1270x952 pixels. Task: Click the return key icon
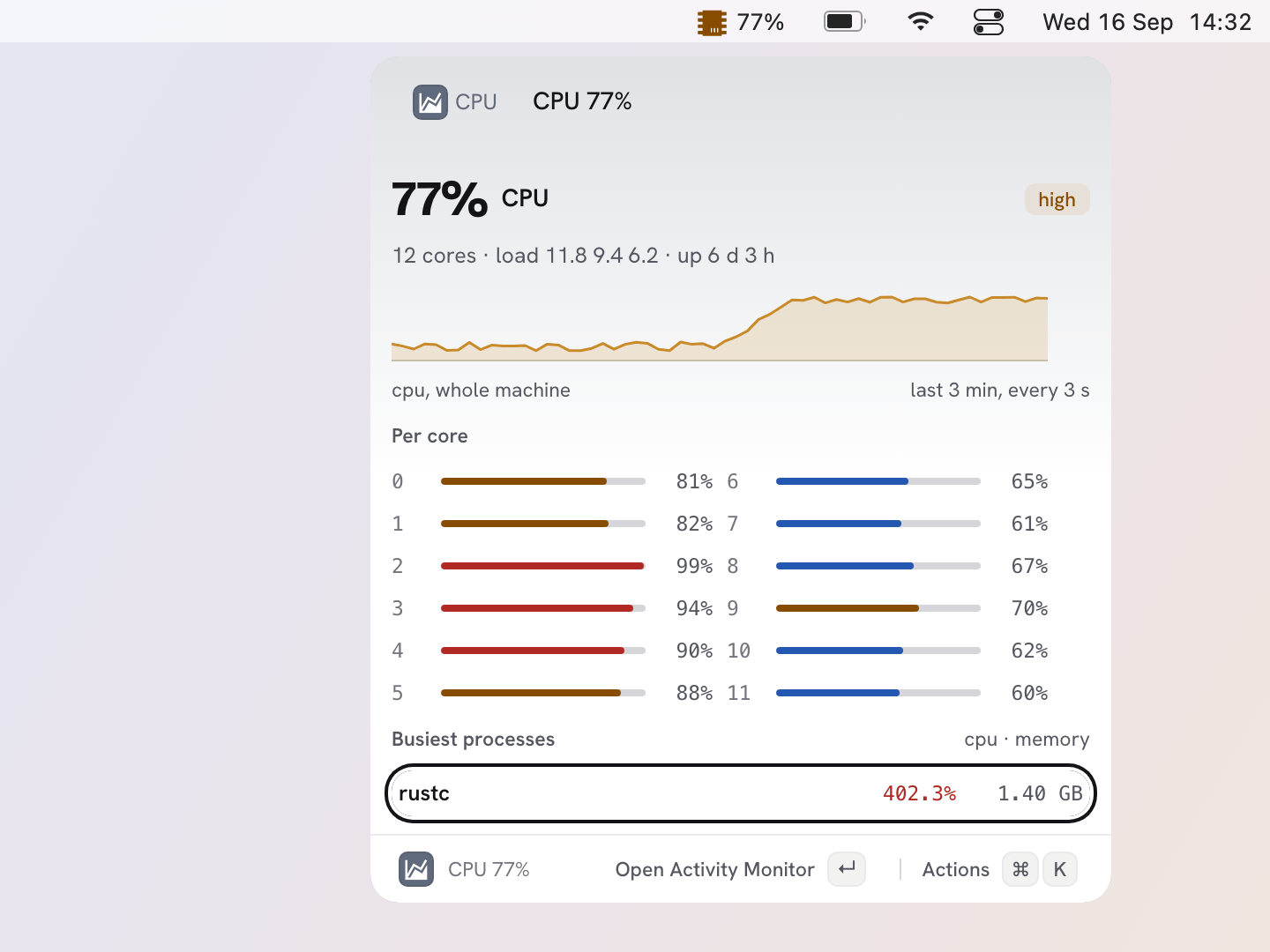click(x=847, y=869)
